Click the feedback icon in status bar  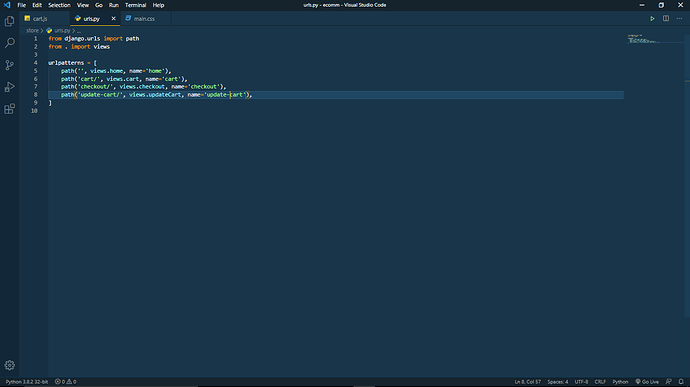click(x=668, y=382)
